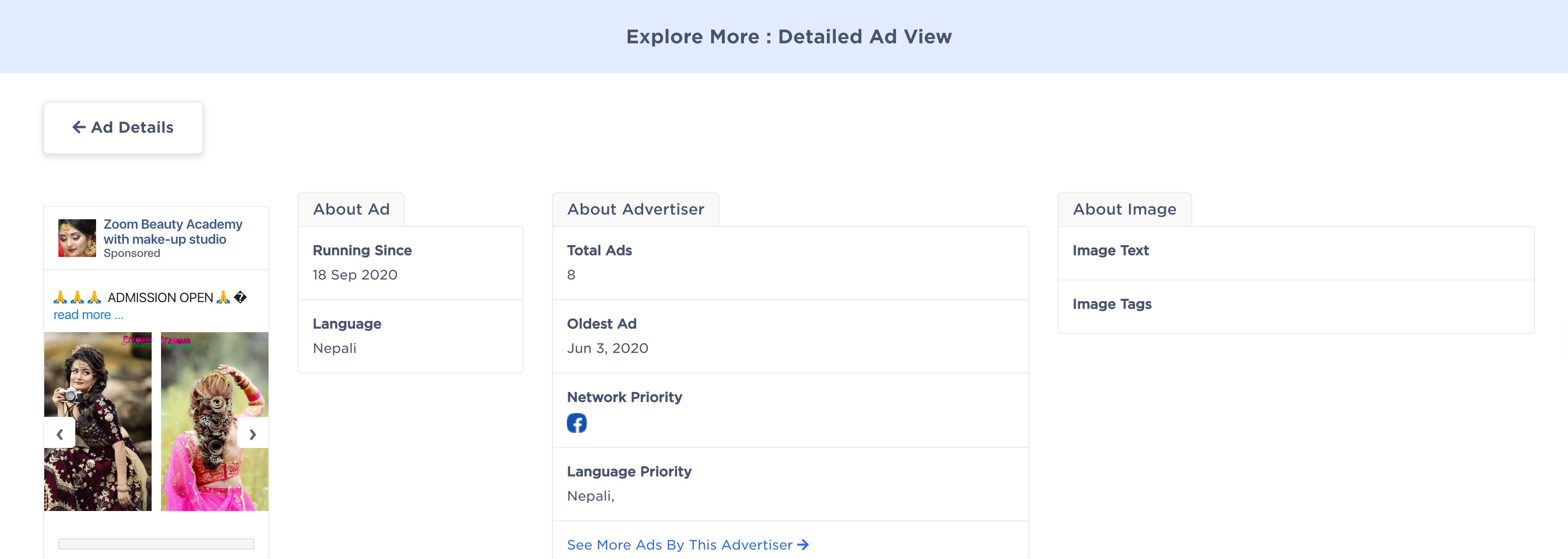The height and width of the screenshot is (559, 1568).
Task: Click the back arrow in Ad Details
Action: tap(79, 127)
